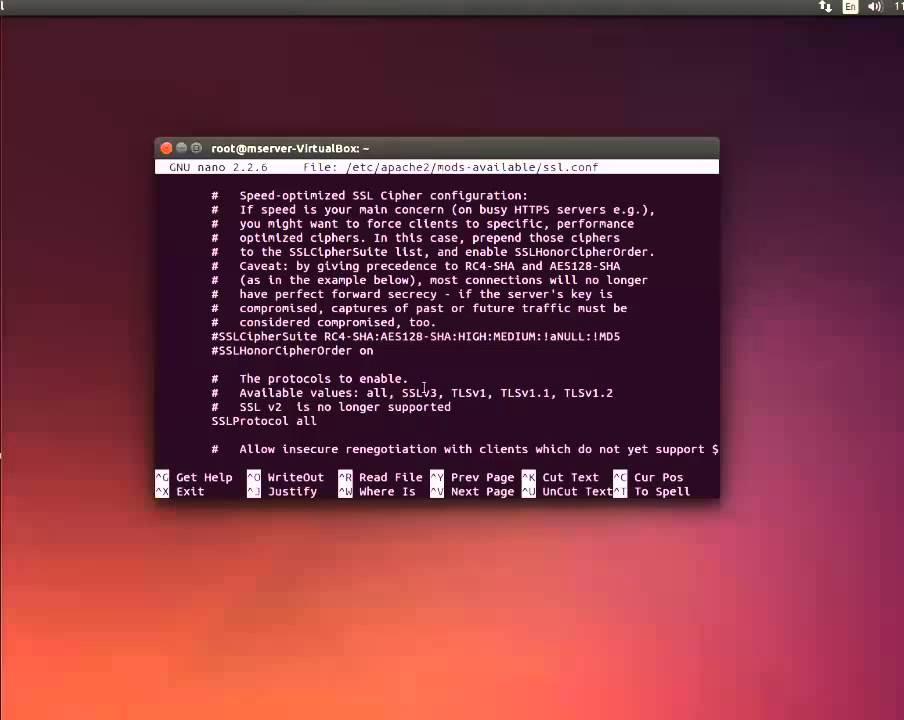This screenshot has height=720, width=904.
Task: Click the 'If speed is your main concern' line
Action: [433, 210]
